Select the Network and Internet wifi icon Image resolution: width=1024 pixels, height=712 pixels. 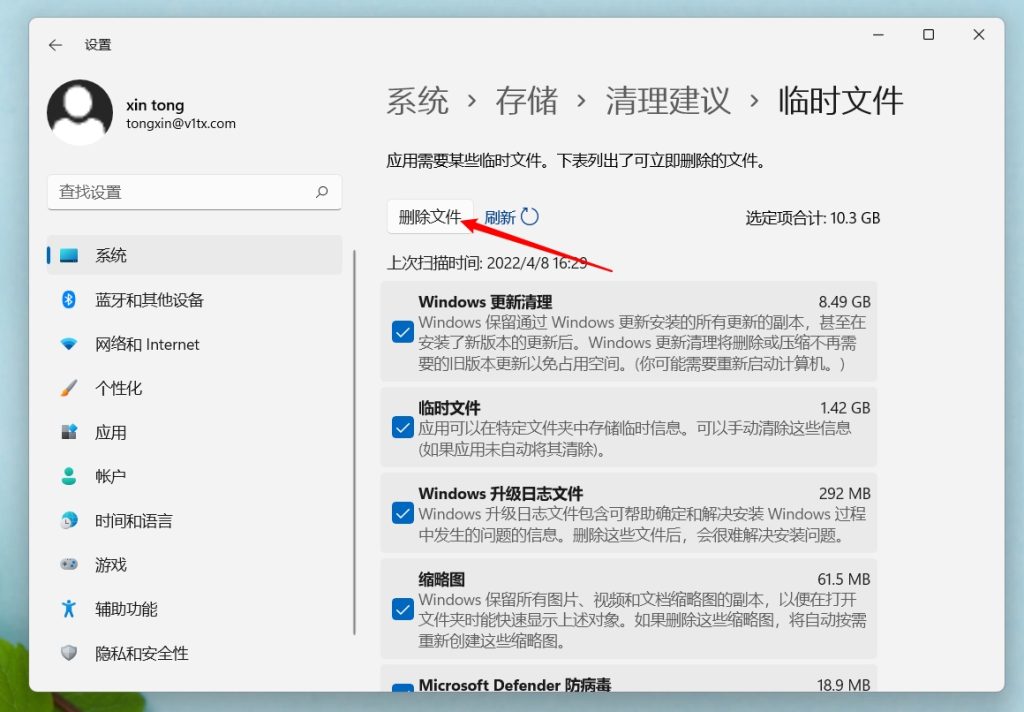click(x=69, y=344)
